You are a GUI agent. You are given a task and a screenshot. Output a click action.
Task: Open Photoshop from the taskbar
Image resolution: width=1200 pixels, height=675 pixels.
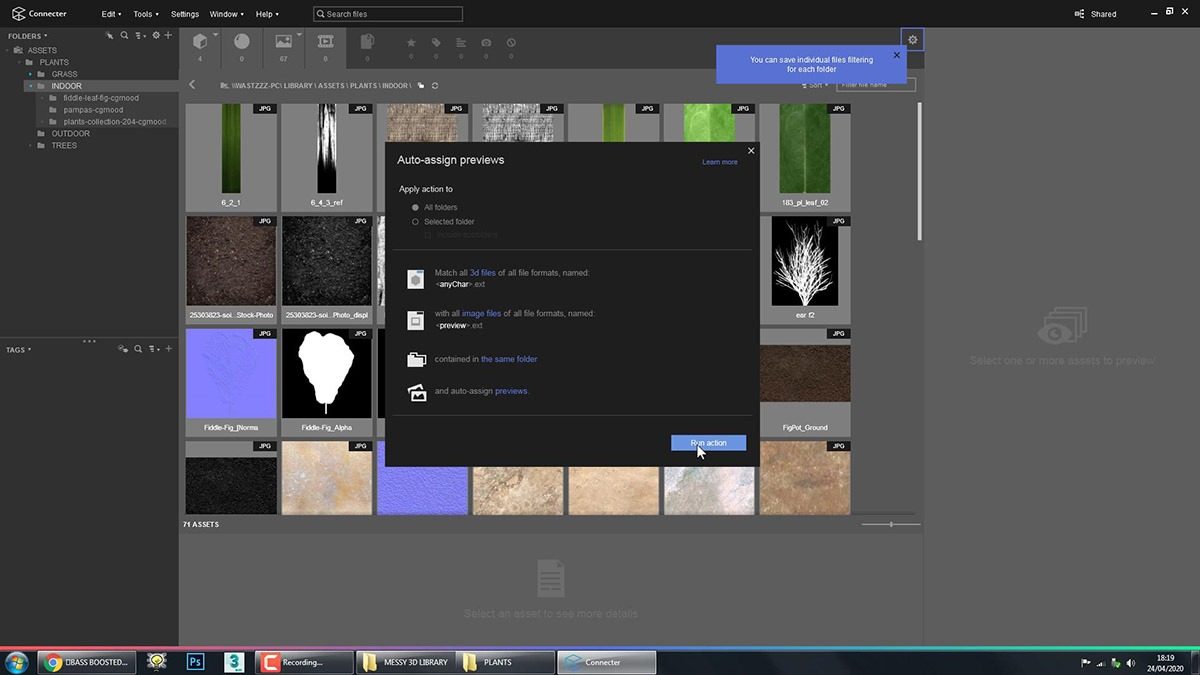click(x=196, y=662)
